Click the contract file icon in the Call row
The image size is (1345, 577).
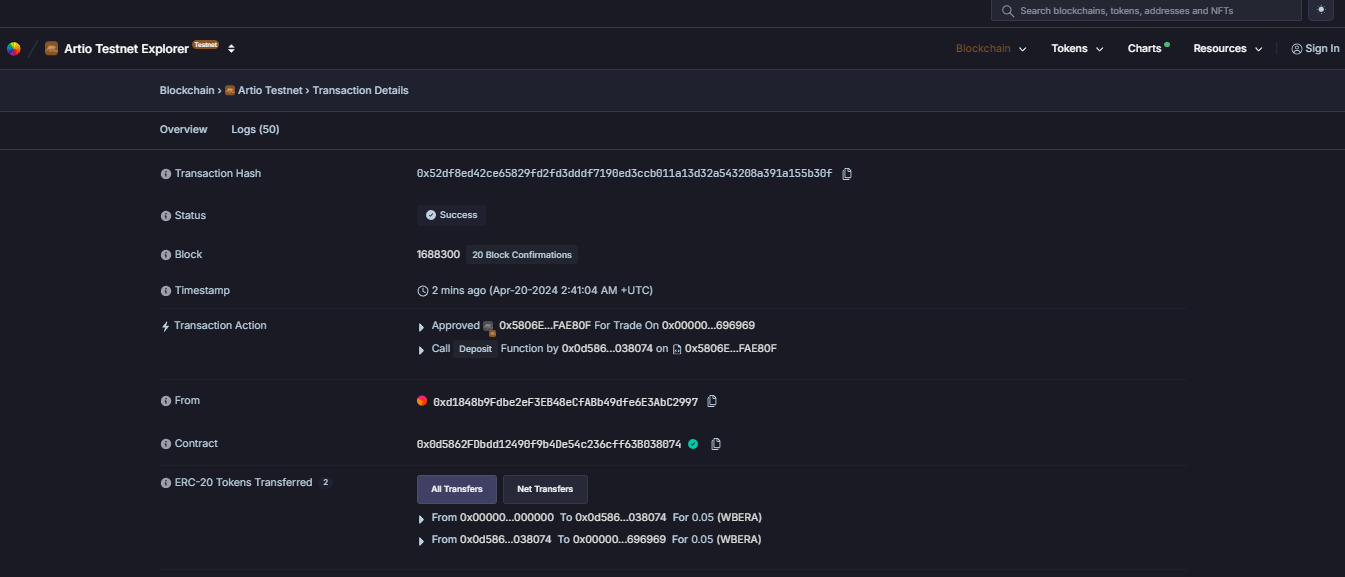pos(677,349)
